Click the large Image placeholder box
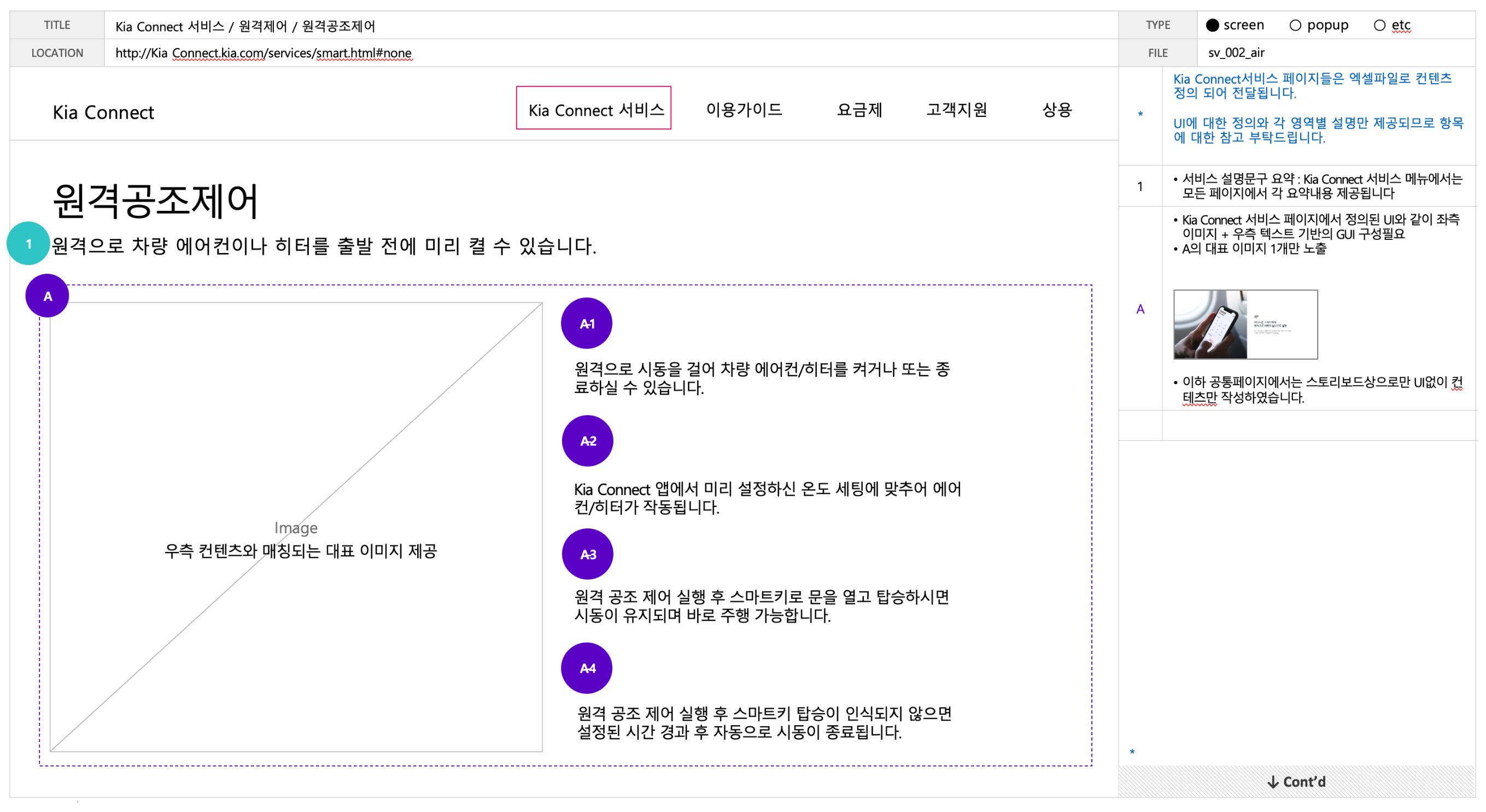The width and height of the screenshot is (1486, 812). 296,527
